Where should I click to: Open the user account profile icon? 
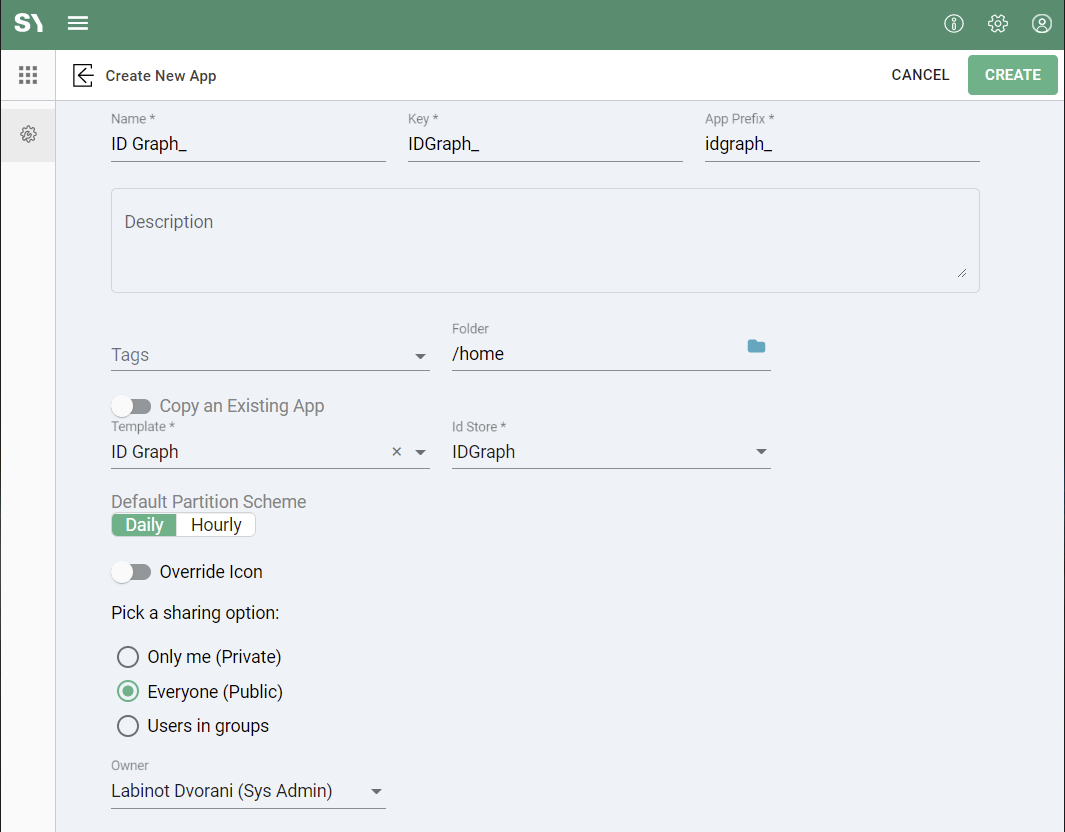tap(1041, 24)
